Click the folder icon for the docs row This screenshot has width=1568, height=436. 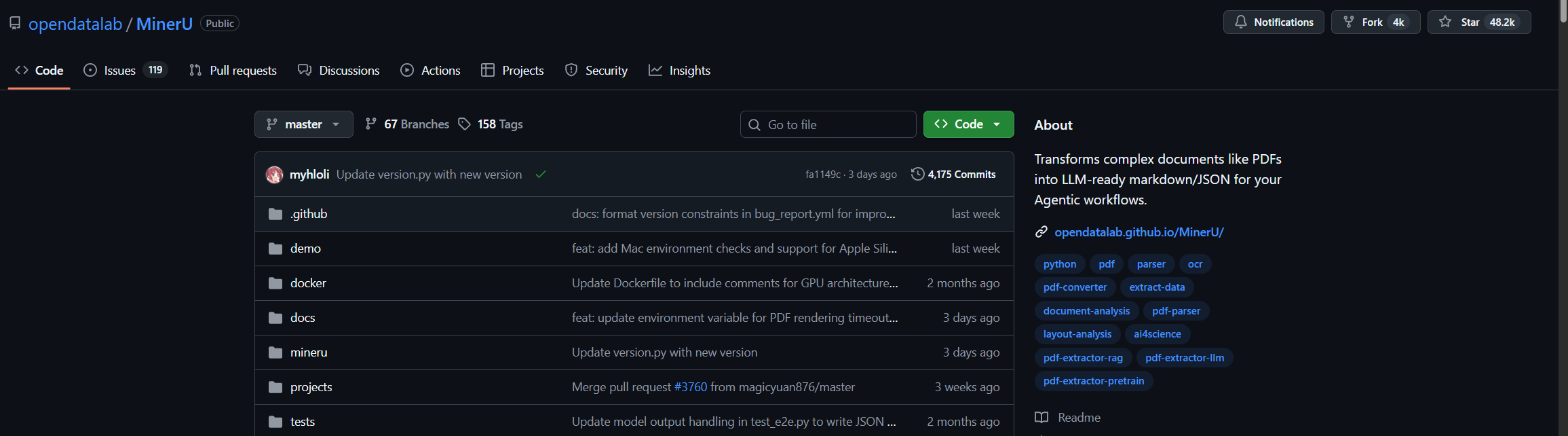275,318
